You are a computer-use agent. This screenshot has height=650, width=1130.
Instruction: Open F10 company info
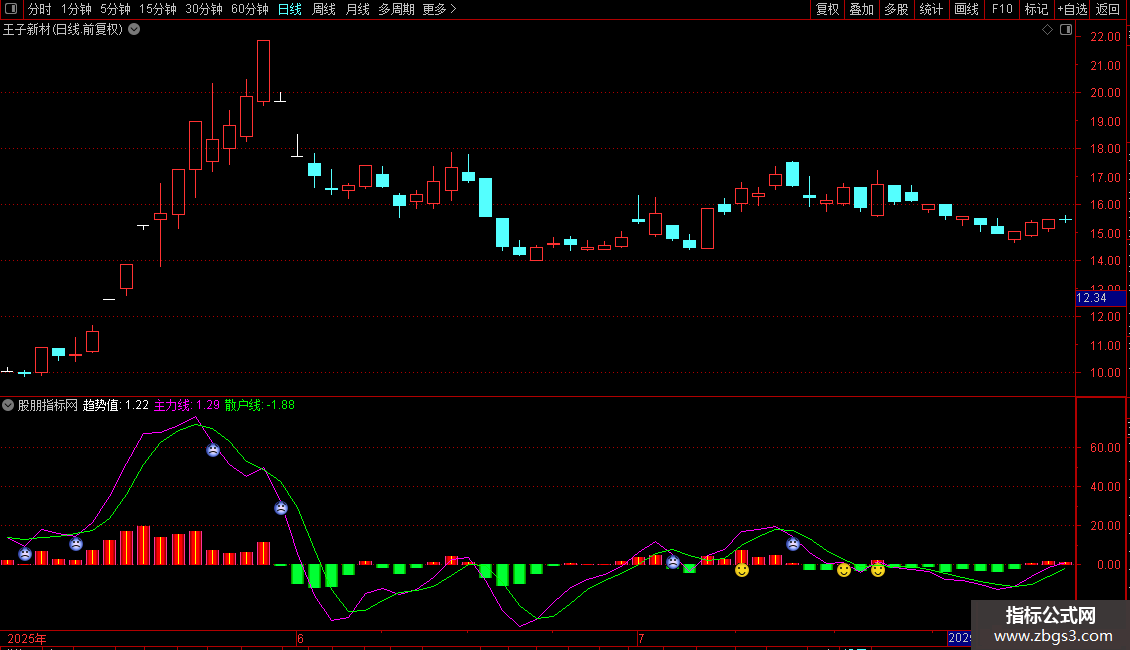click(1002, 9)
